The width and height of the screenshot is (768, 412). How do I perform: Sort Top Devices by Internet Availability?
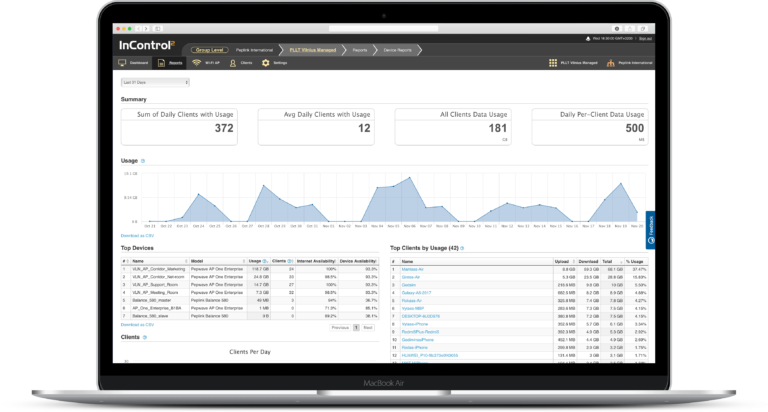pyautogui.click(x=316, y=261)
